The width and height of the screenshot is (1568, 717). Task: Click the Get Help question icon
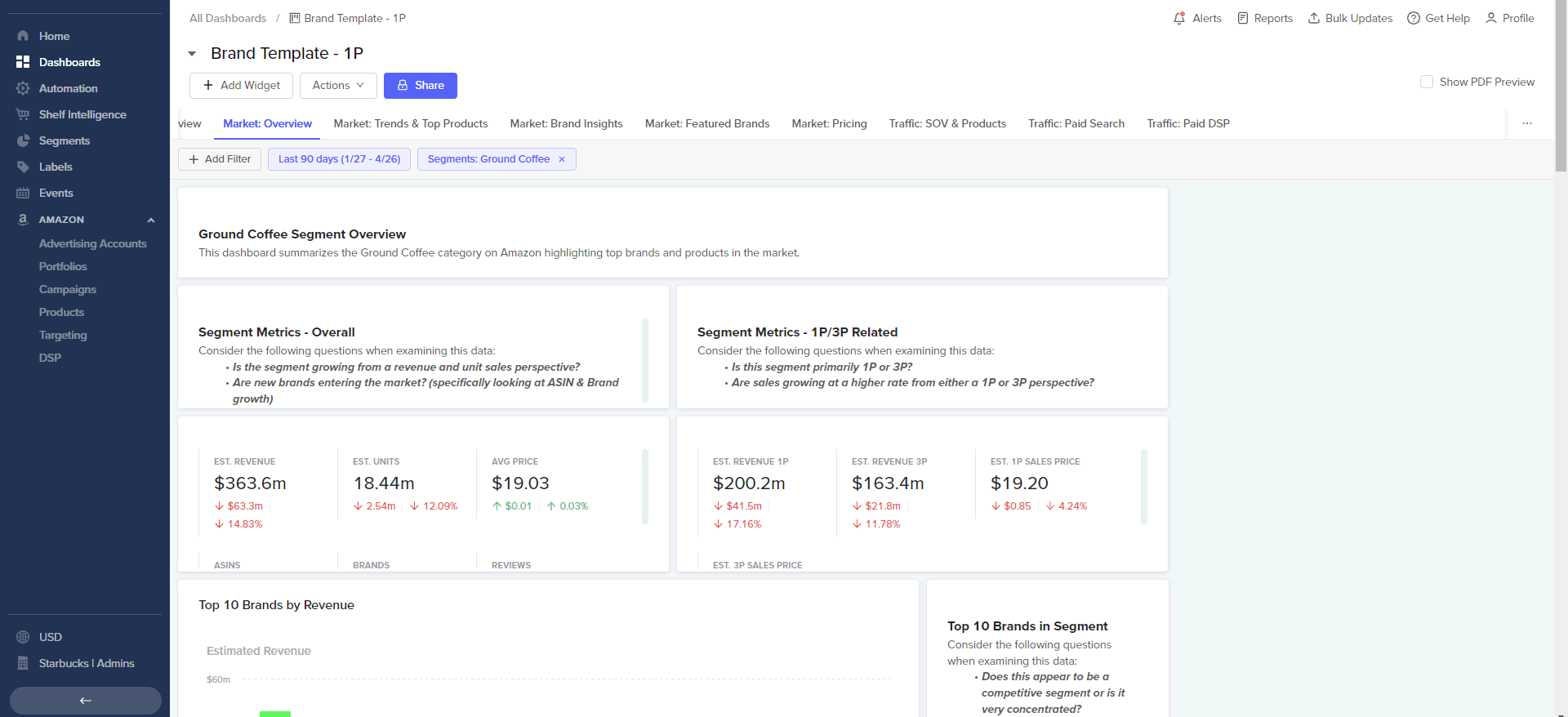(x=1414, y=18)
